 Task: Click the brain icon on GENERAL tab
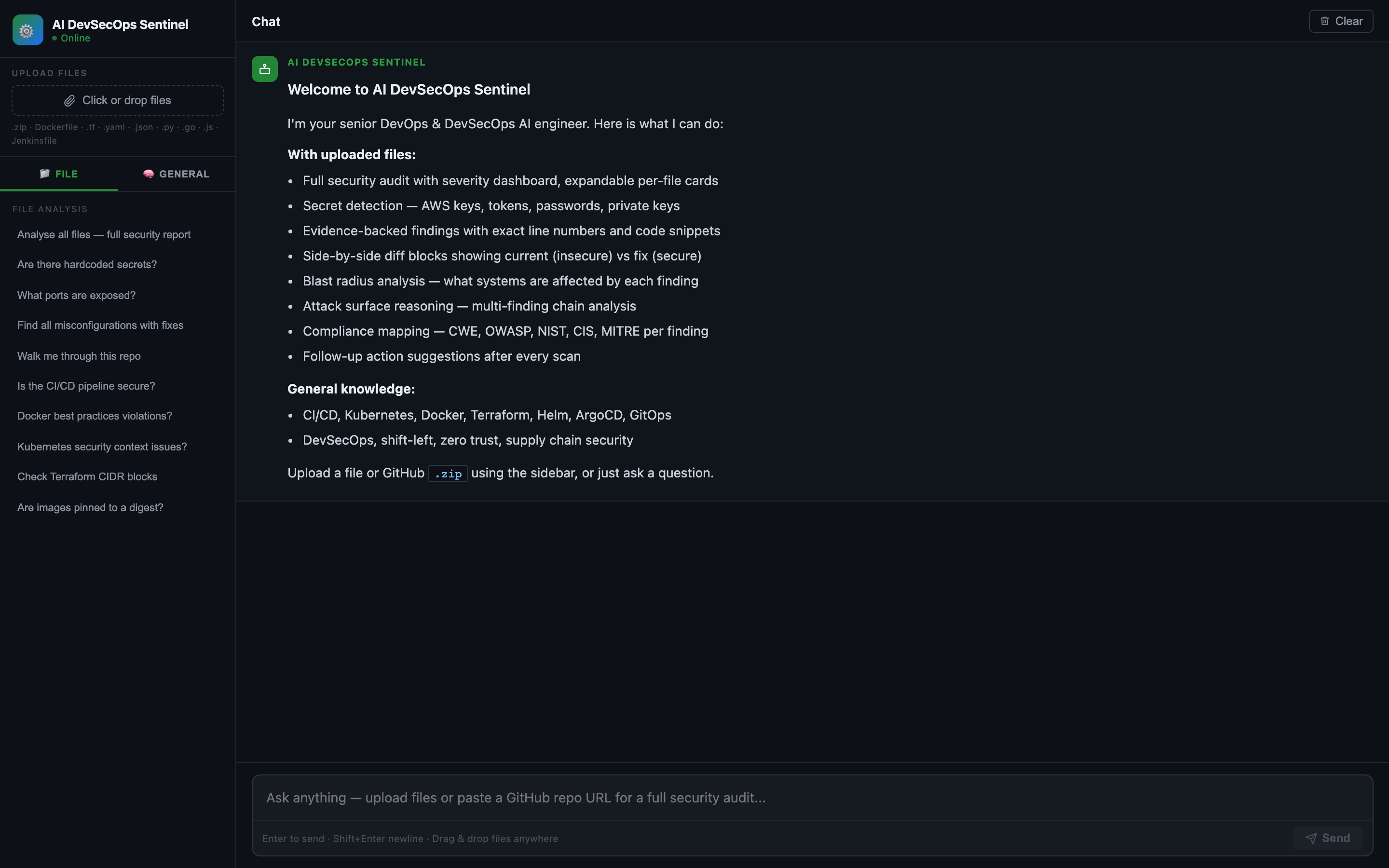click(x=149, y=174)
